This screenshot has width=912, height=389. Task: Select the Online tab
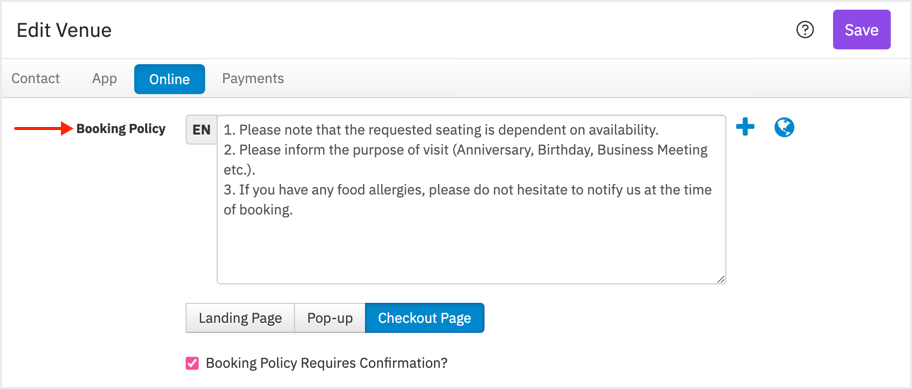[x=169, y=79]
